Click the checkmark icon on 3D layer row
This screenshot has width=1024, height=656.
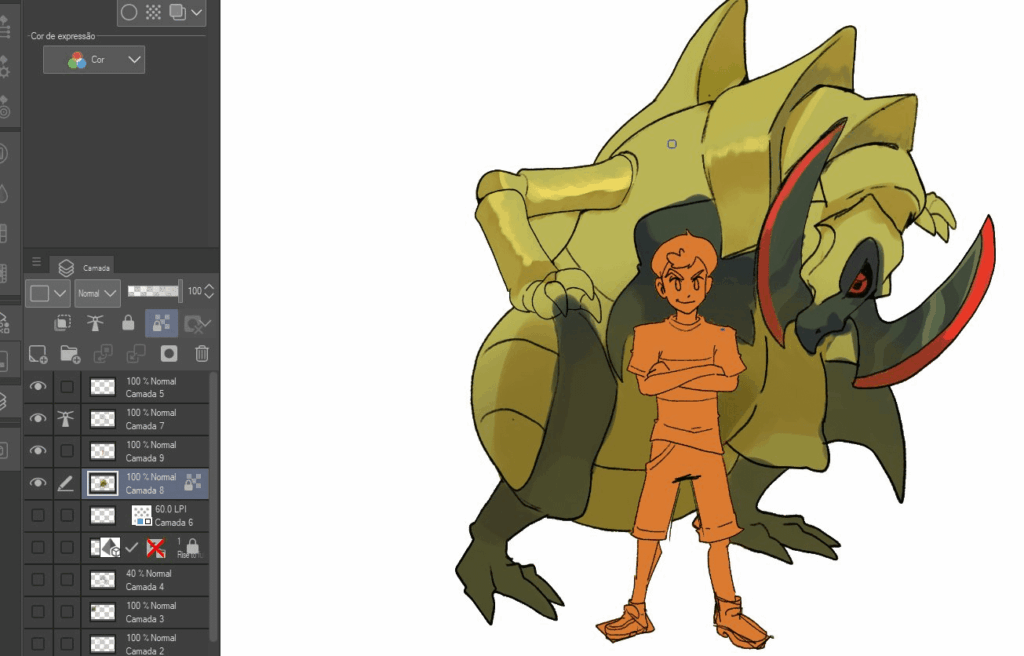click(132, 548)
